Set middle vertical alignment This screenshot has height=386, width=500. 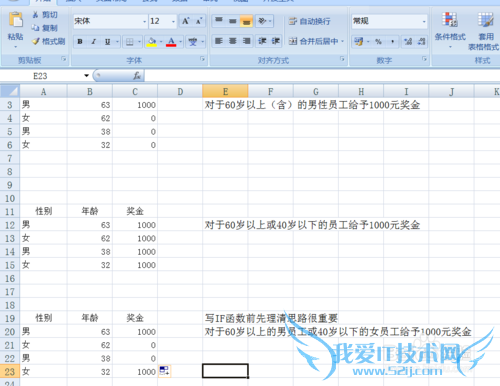pyautogui.click(x=233, y=21)
